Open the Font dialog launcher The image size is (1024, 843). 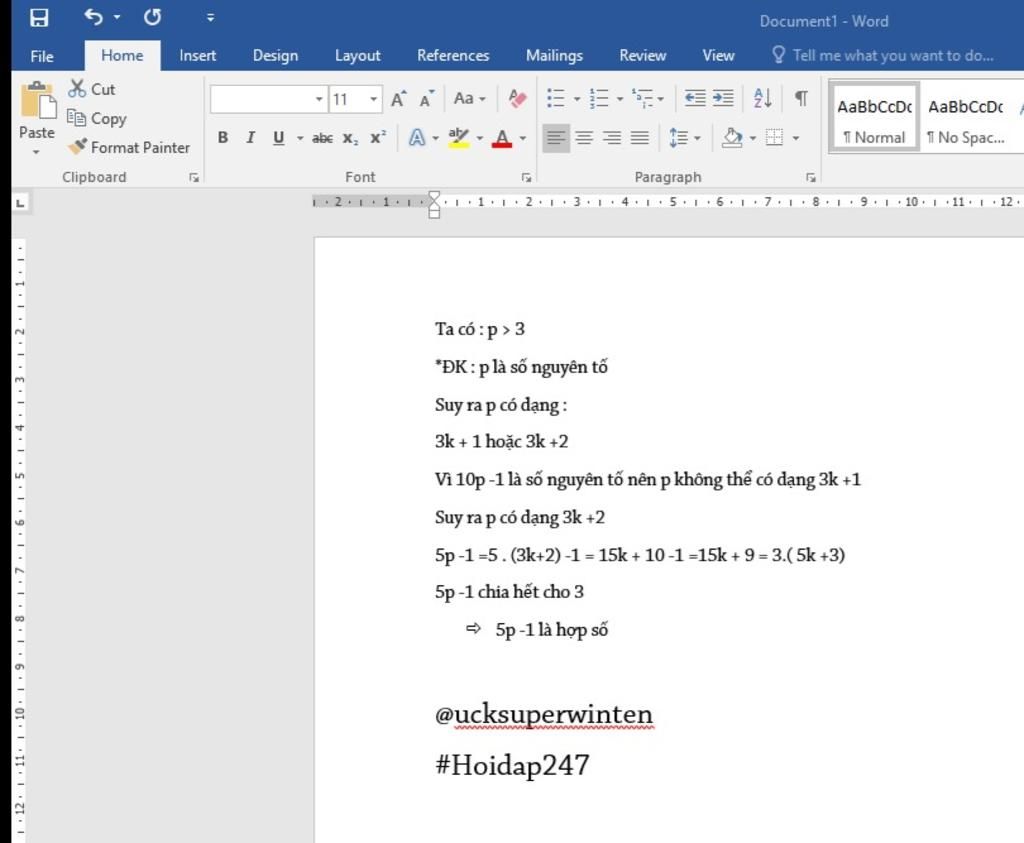526,178
